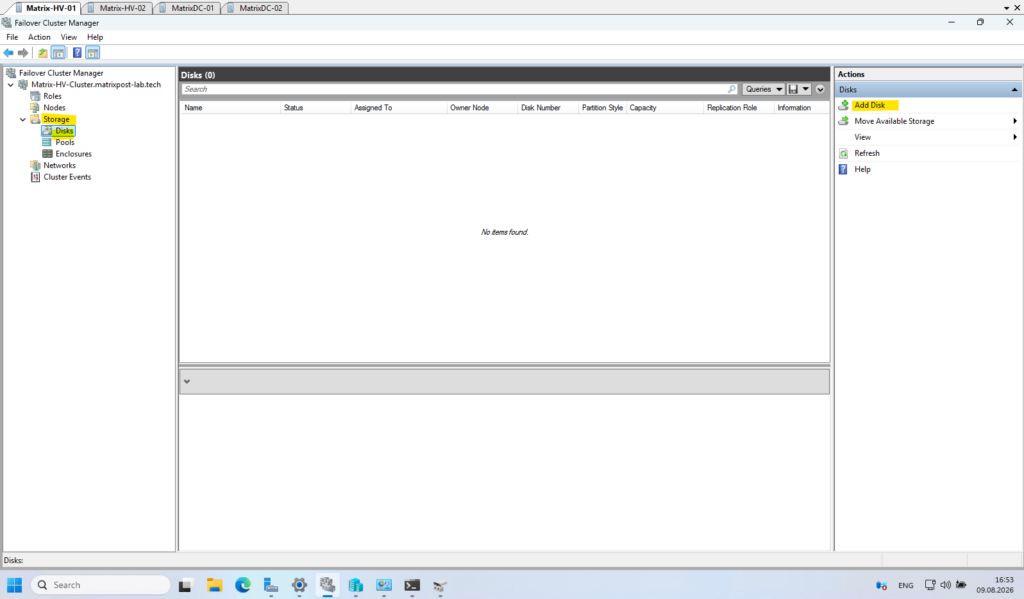This screenshot has width=1024, height=599.
Task: Select Disks under Storage
Action: [x=64, y=131]
